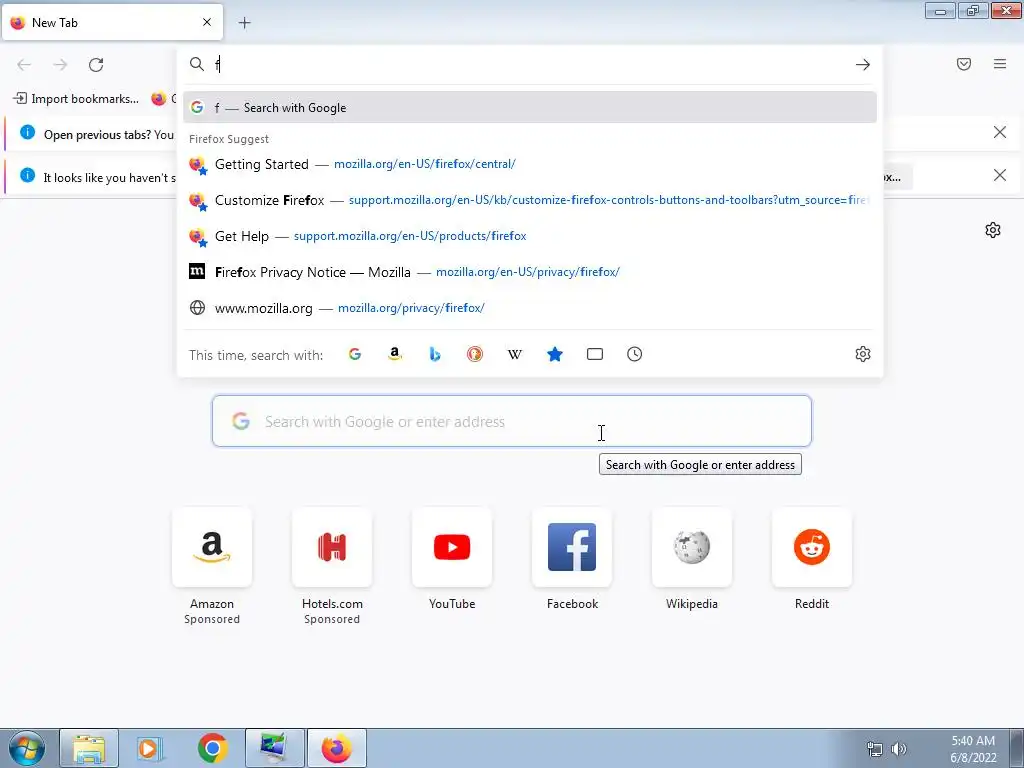The width and height of the screenshot is (1024, 768).
Task: Open network icon in system tray
Action: [874, 749]
